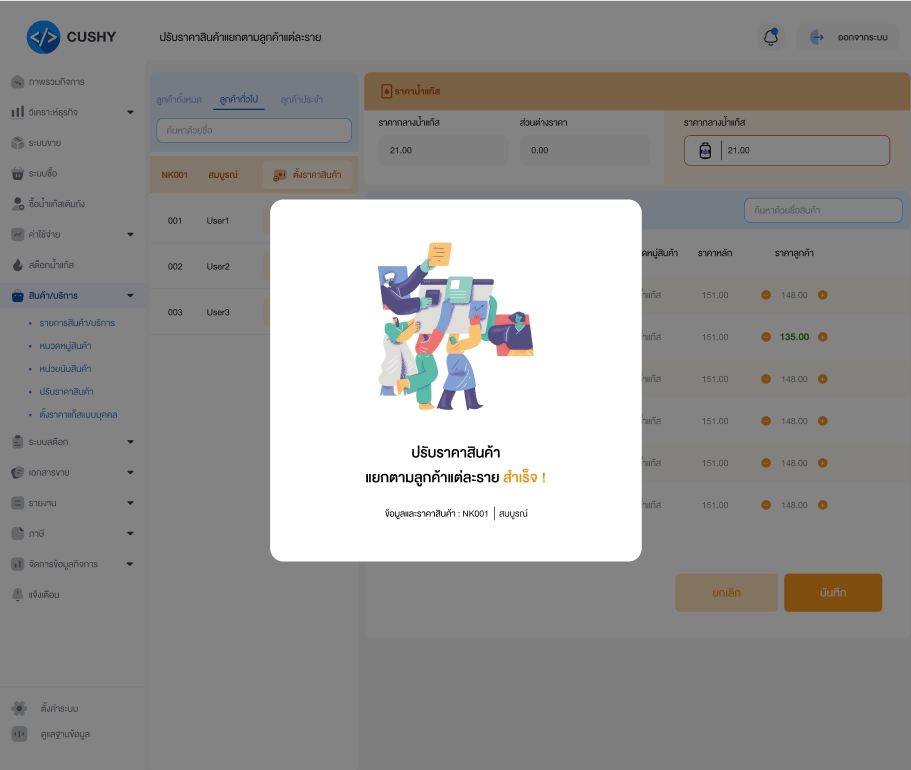Viewport: 911px width, 770px height.
Task: Click the ราคาหลัก column header
Action: pyautogui.click(x=715, y=253)
